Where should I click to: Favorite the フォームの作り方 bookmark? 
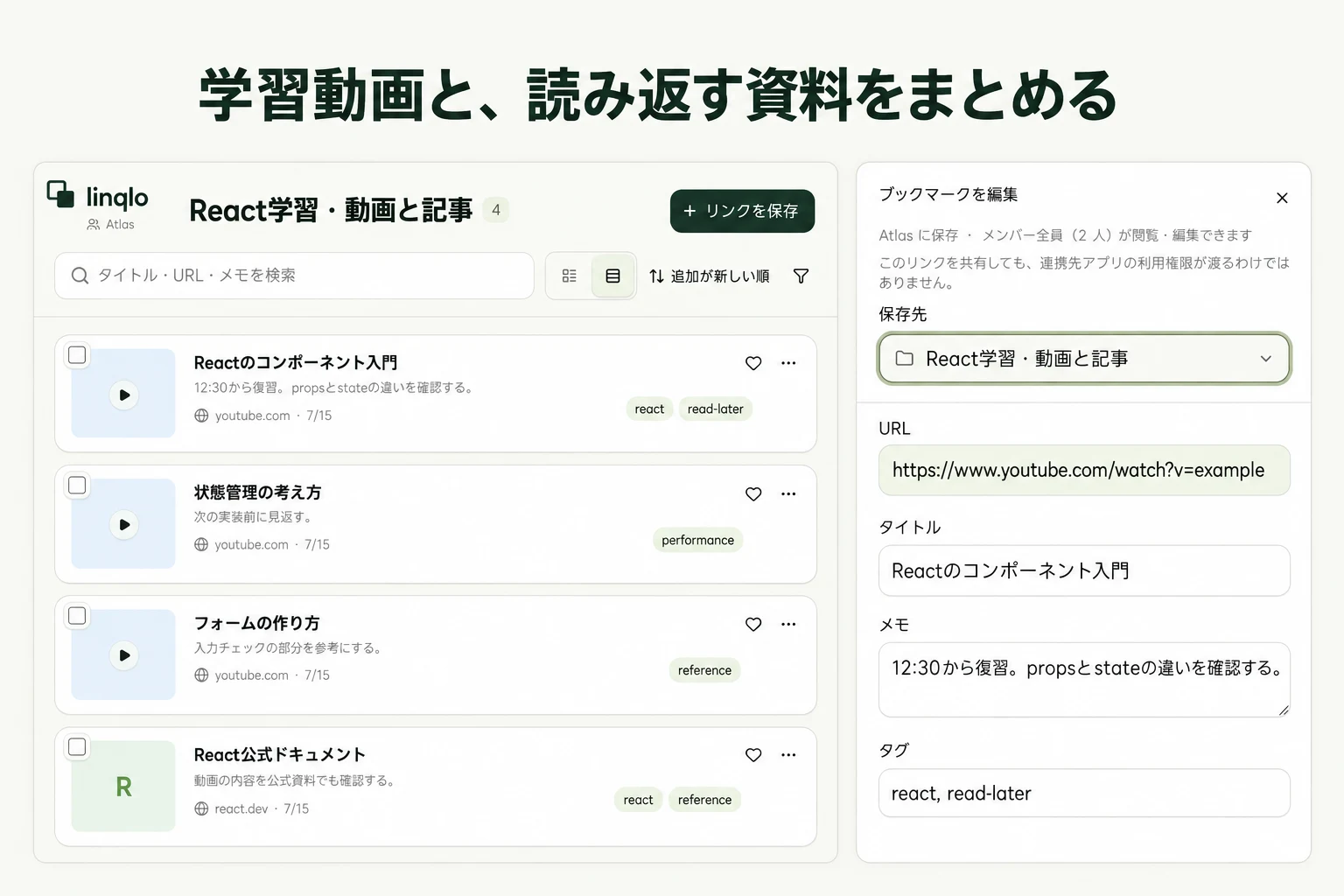(753, 625)
